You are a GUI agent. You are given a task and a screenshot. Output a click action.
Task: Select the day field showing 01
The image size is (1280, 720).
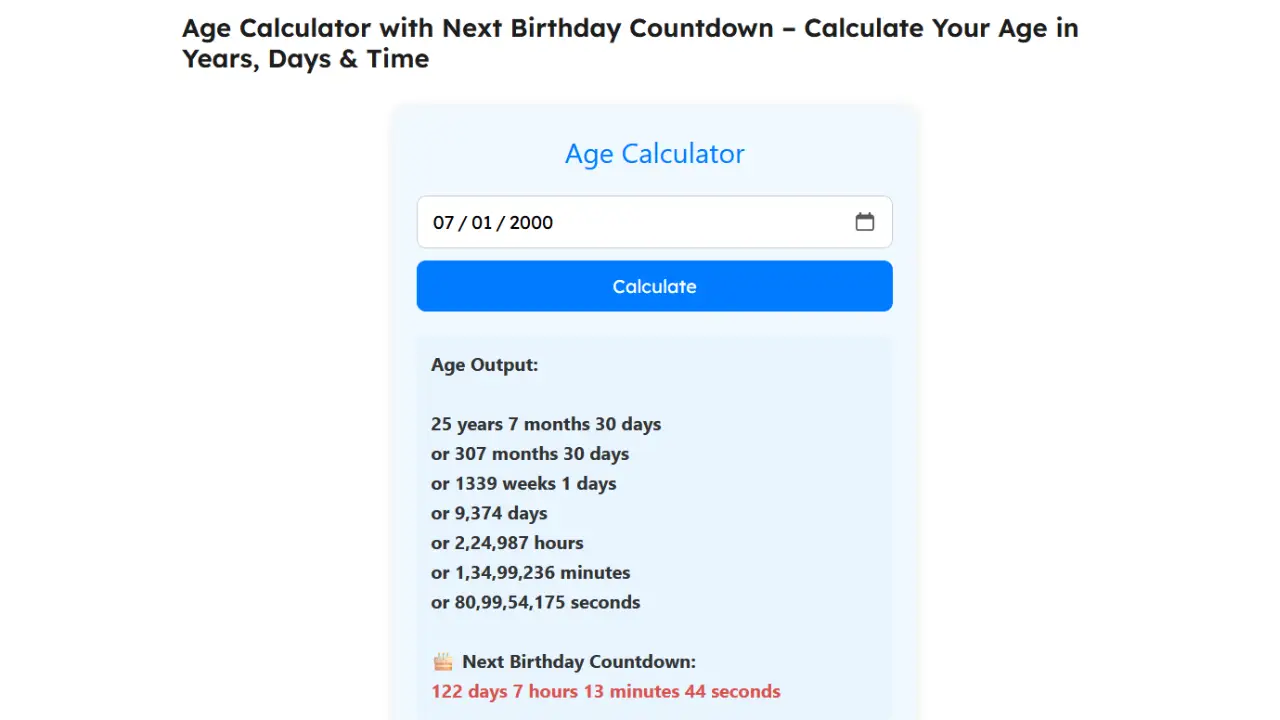coord(482,223)
